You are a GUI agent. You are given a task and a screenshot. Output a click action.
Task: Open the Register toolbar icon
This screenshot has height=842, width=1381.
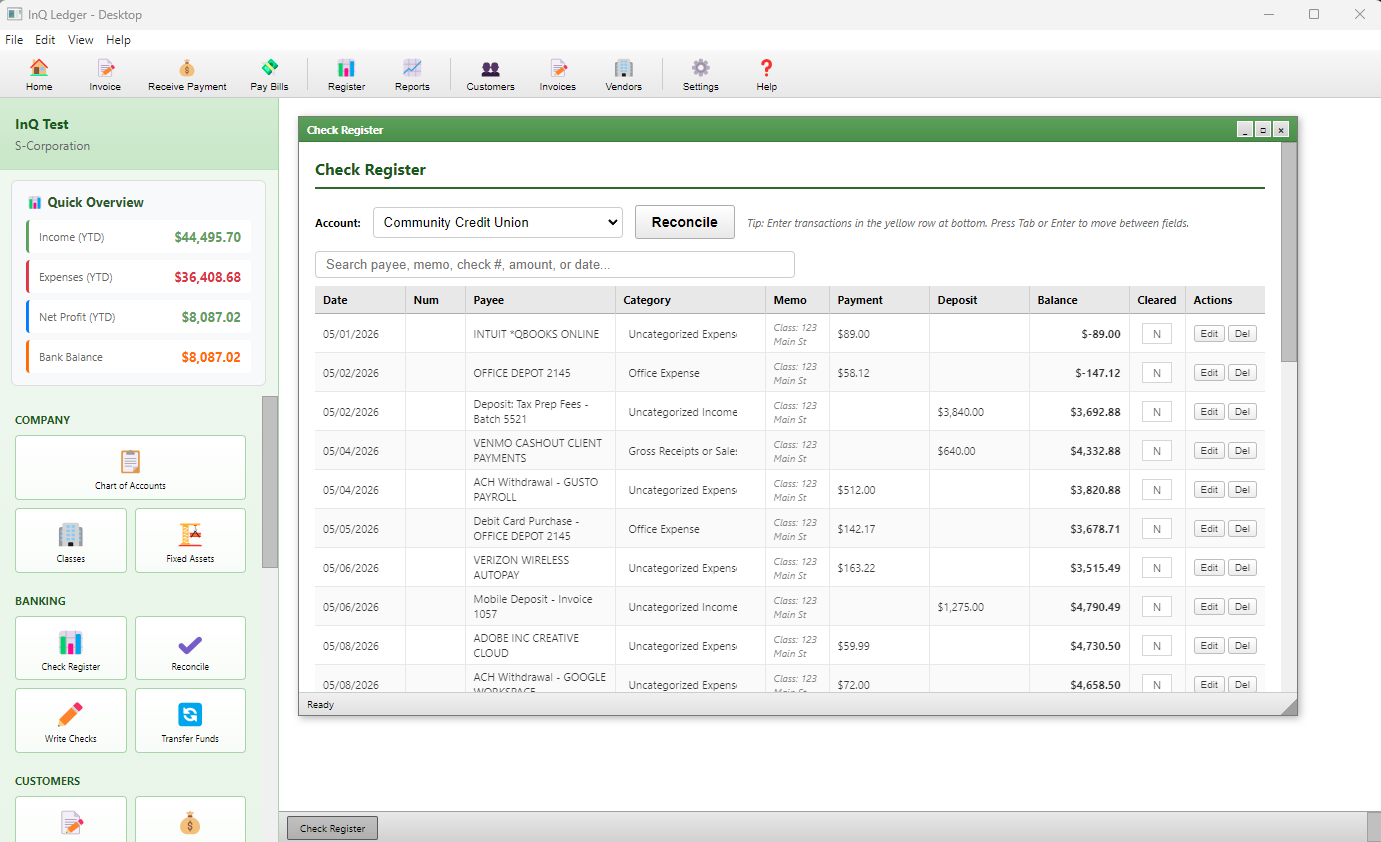click(x=346, y=74)
